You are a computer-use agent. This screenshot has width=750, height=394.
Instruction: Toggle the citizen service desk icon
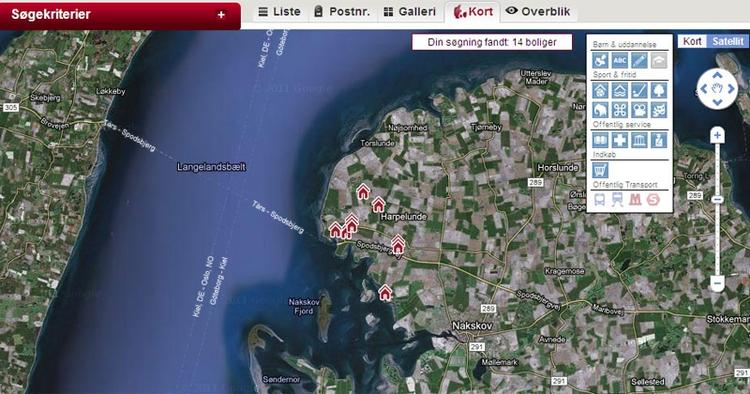coord(659,140)
